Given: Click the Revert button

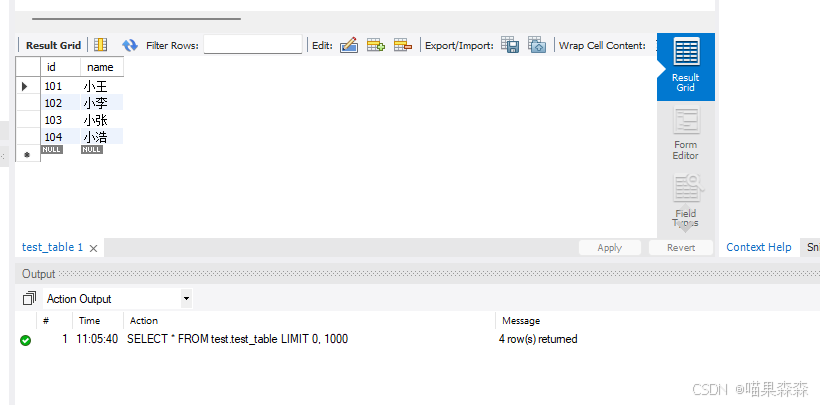Looking at the screenshot, I should coord(681,248).
